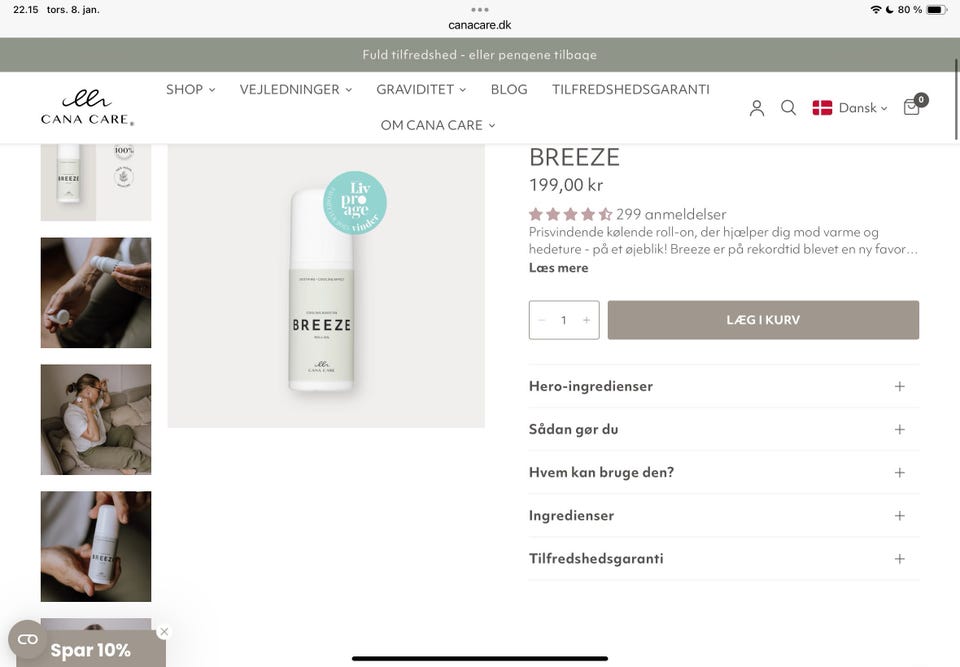The height and width of the screenshot is (667, 960).
Task: Open the Dansk language dropdown
Action: click(x=850, y=108)
